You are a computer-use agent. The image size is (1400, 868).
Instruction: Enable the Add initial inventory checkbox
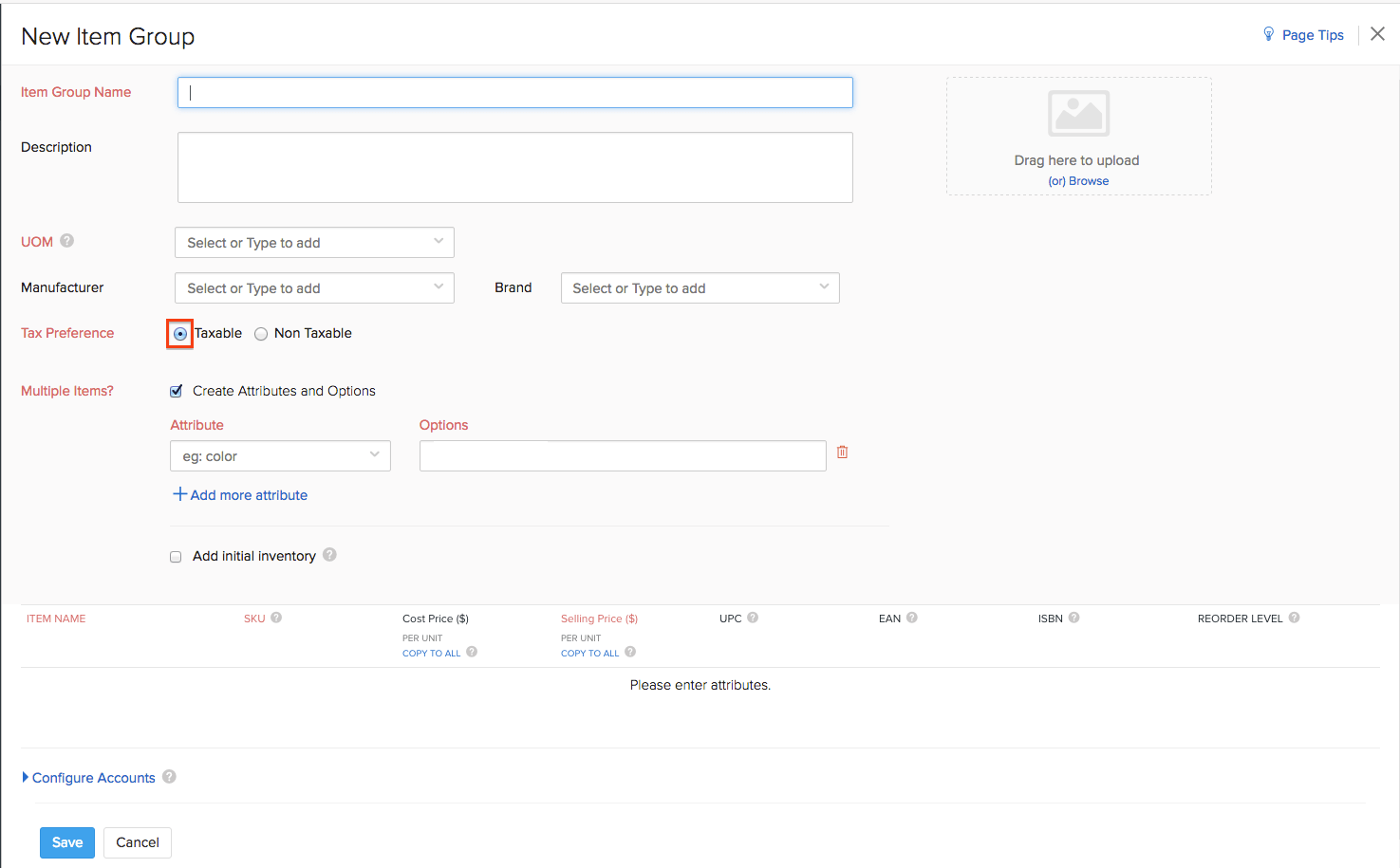click(176, 557)
